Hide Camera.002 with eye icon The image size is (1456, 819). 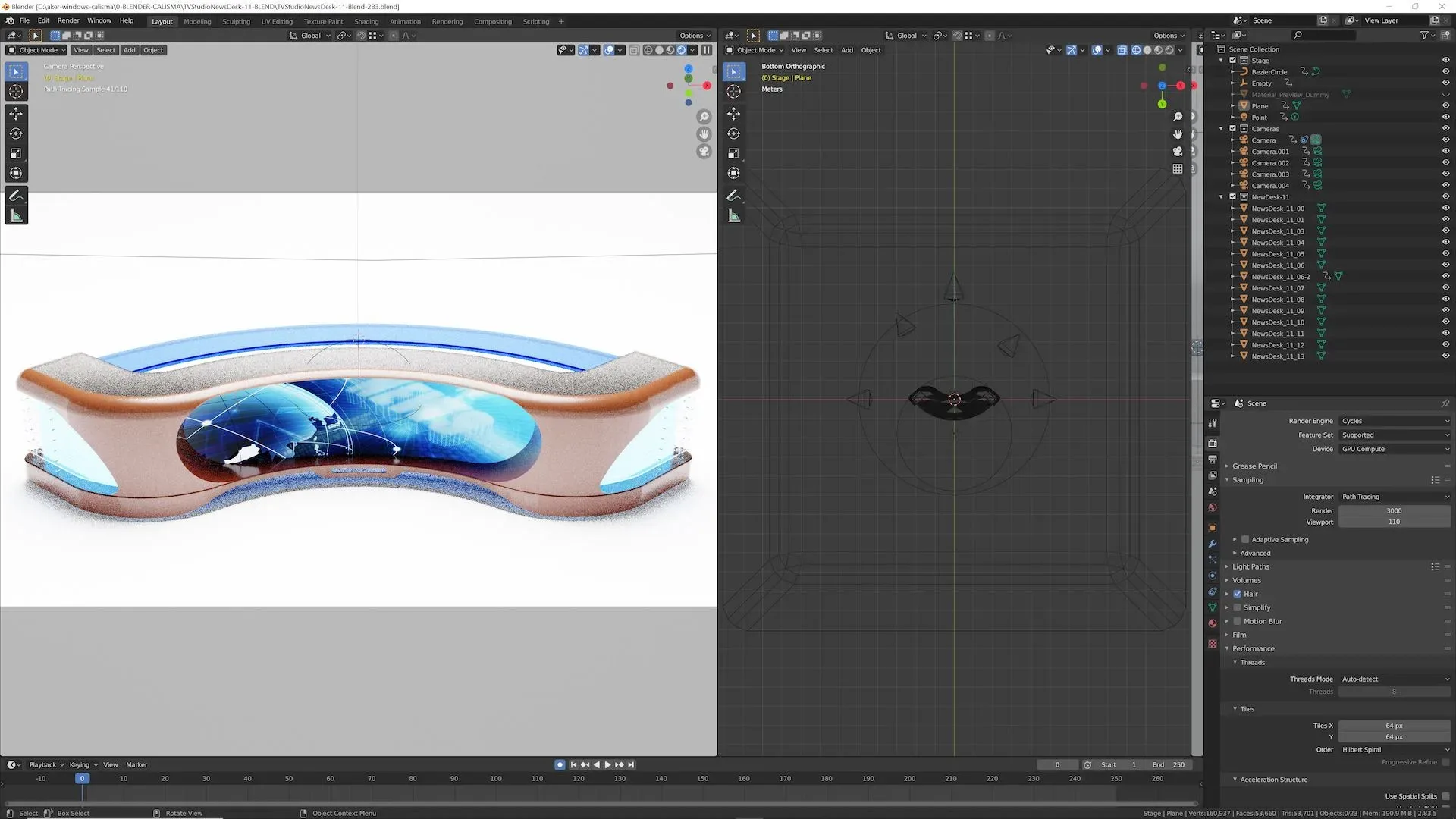pos(1445,162)
